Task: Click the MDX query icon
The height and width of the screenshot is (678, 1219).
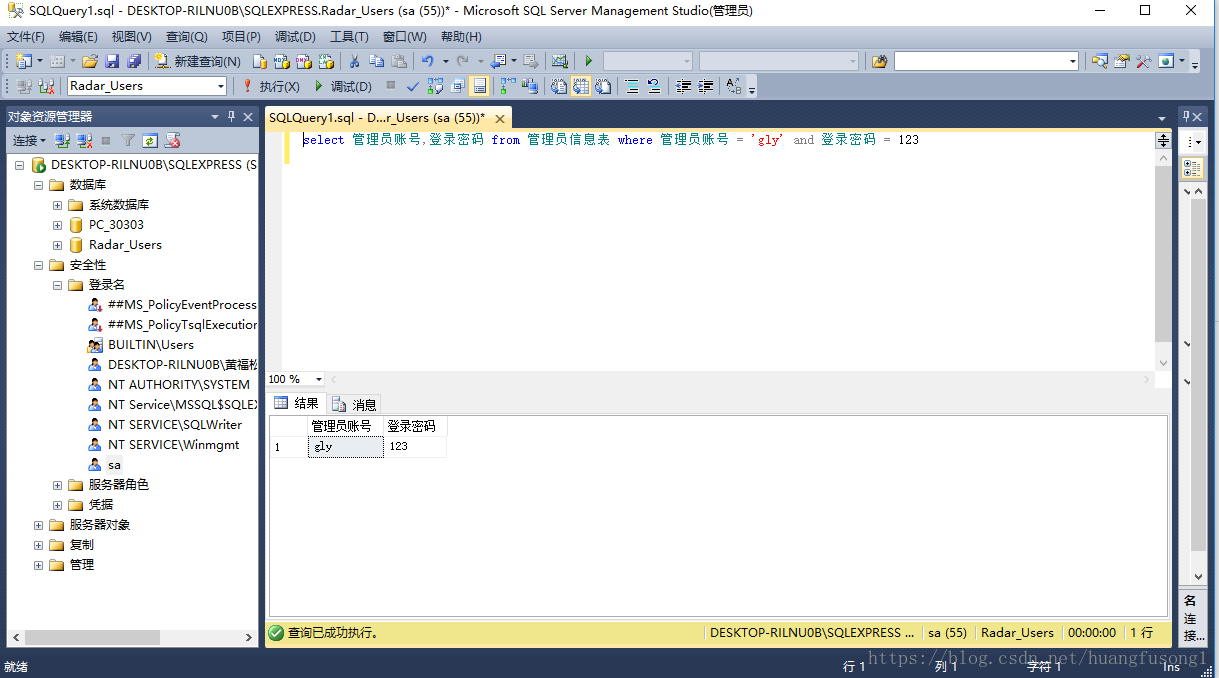Action: click(x=282, y=61)
